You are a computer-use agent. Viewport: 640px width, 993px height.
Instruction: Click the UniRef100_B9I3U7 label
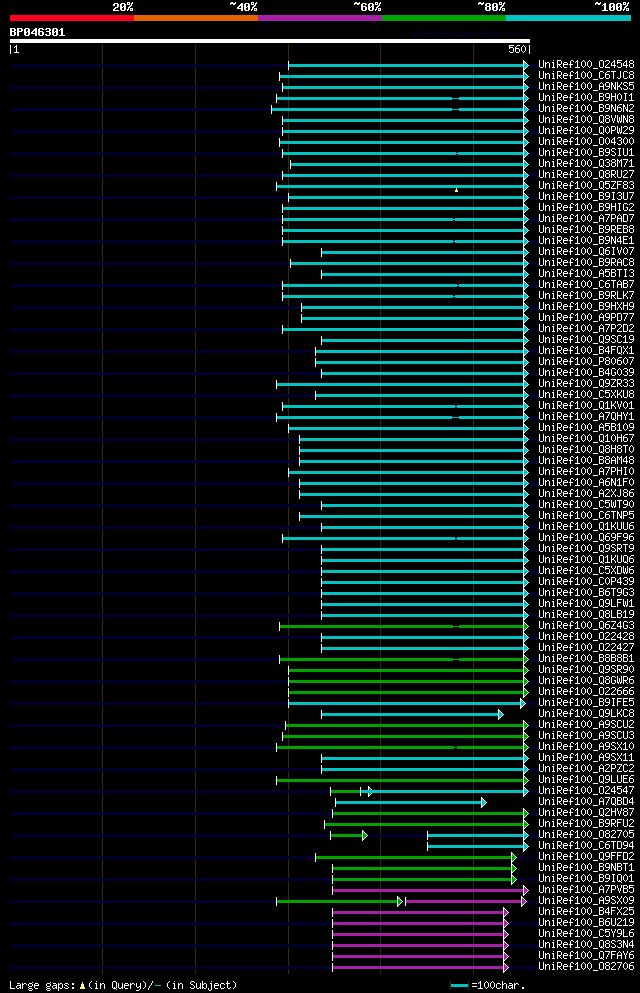pyautogui.click(x=586, y=196)
